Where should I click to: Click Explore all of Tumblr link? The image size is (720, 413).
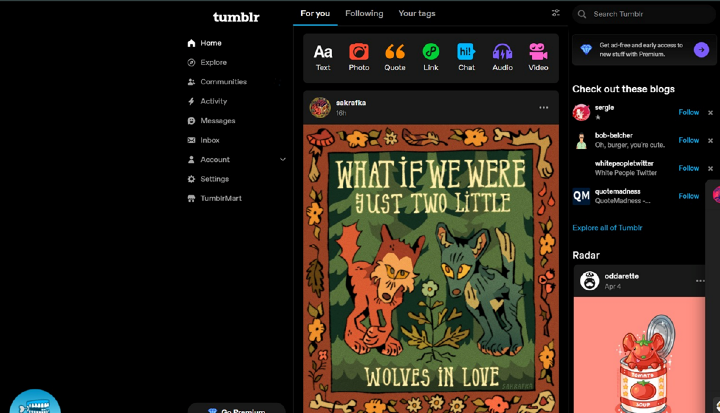607,228
